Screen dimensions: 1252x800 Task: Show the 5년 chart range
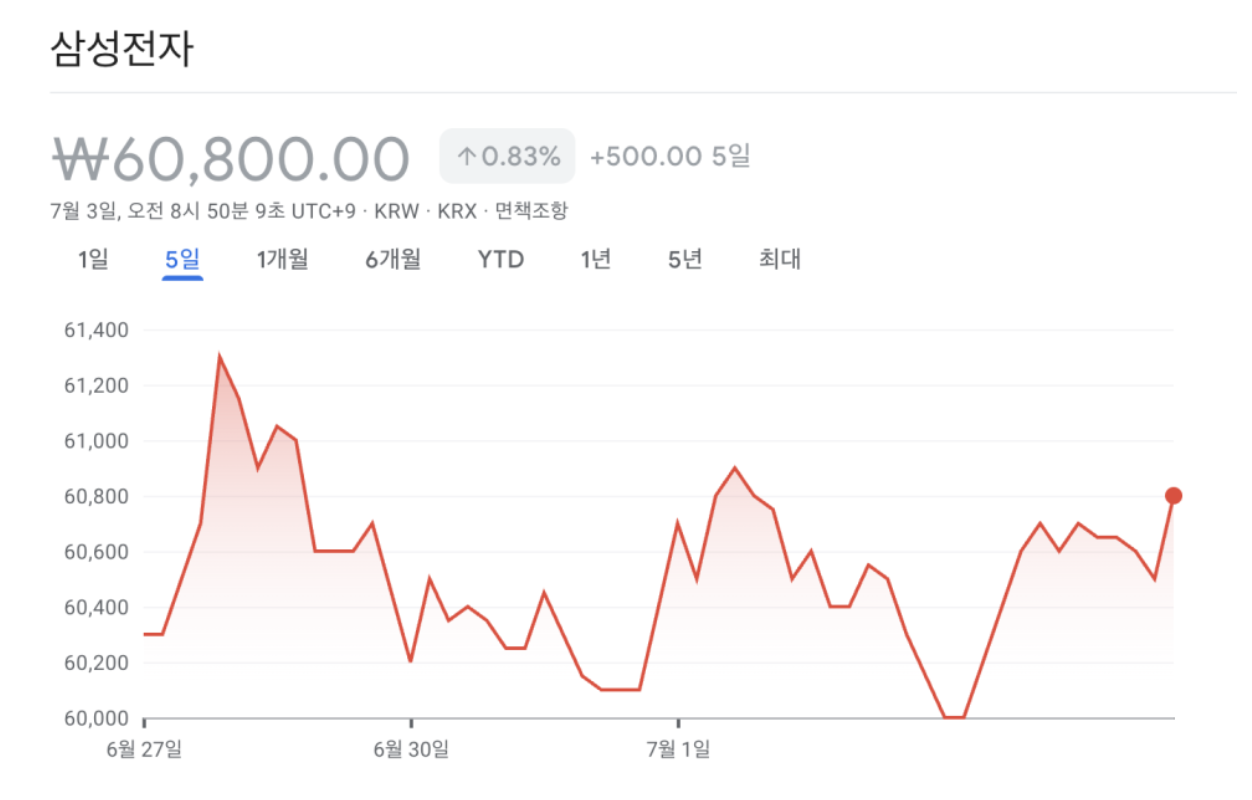[x=686, y=260]
